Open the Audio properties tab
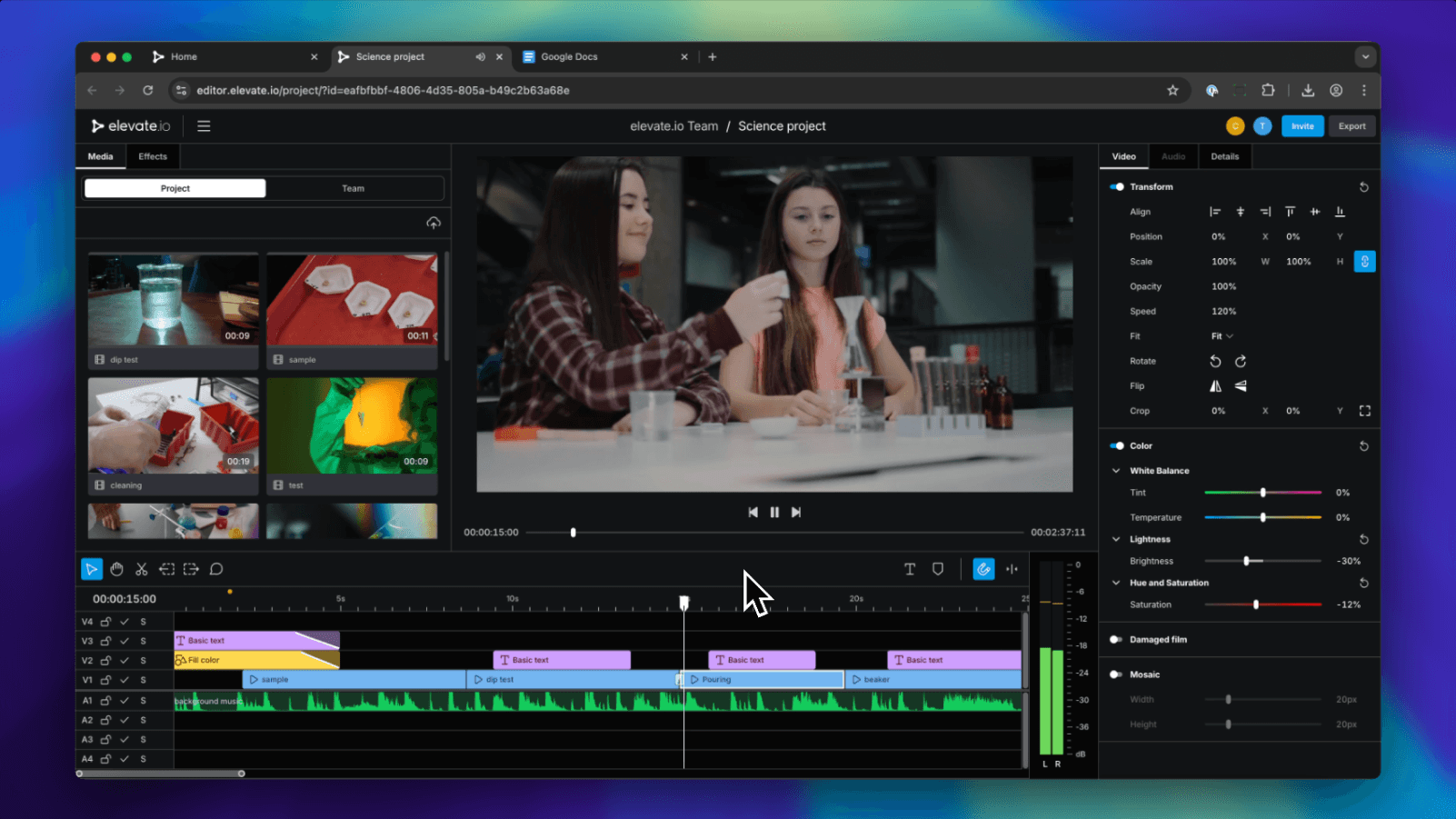This screenshot has height=819, width=1456. click(1173, 156)
